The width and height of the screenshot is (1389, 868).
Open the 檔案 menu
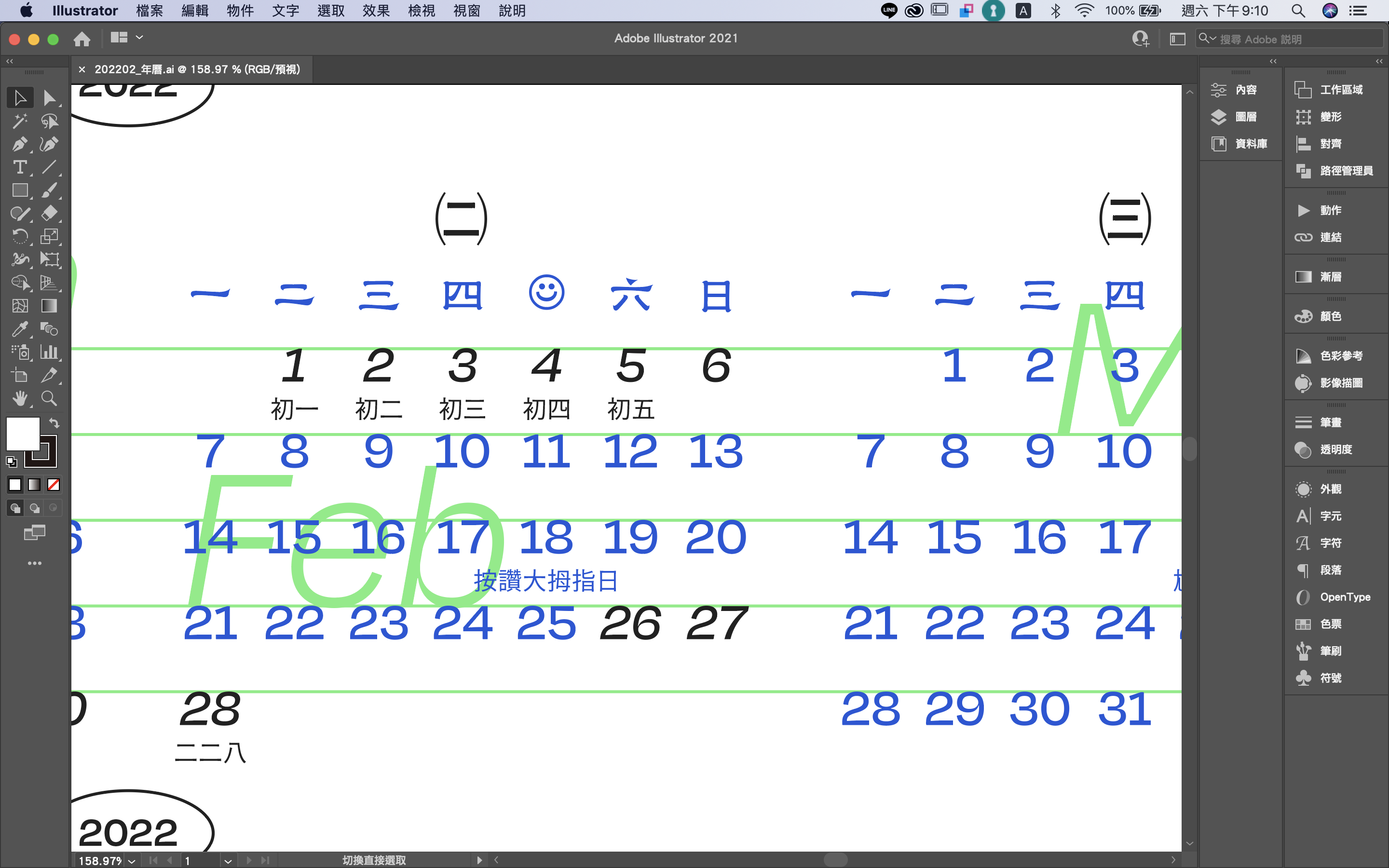pos(150,10)
